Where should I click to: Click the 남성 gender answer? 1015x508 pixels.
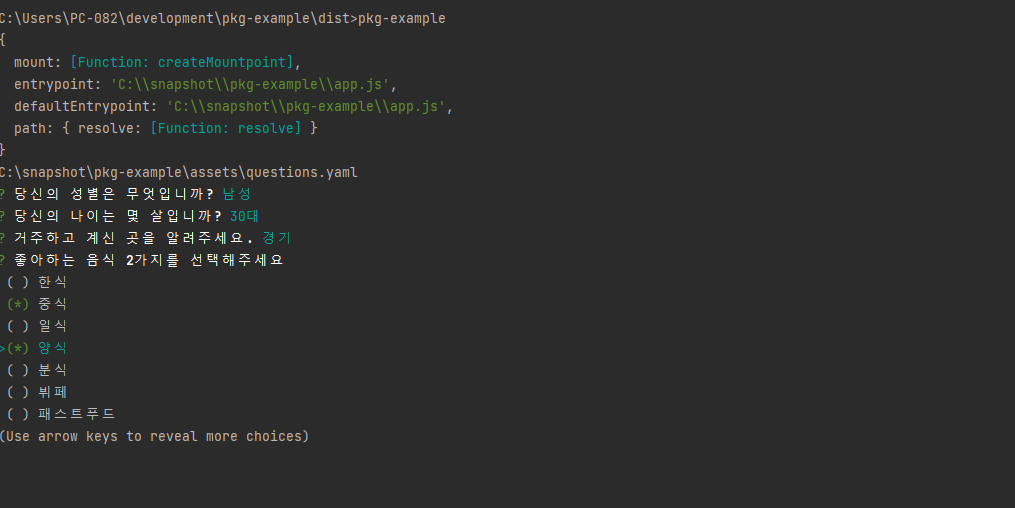pyautogui.click(x=237, y=194)
